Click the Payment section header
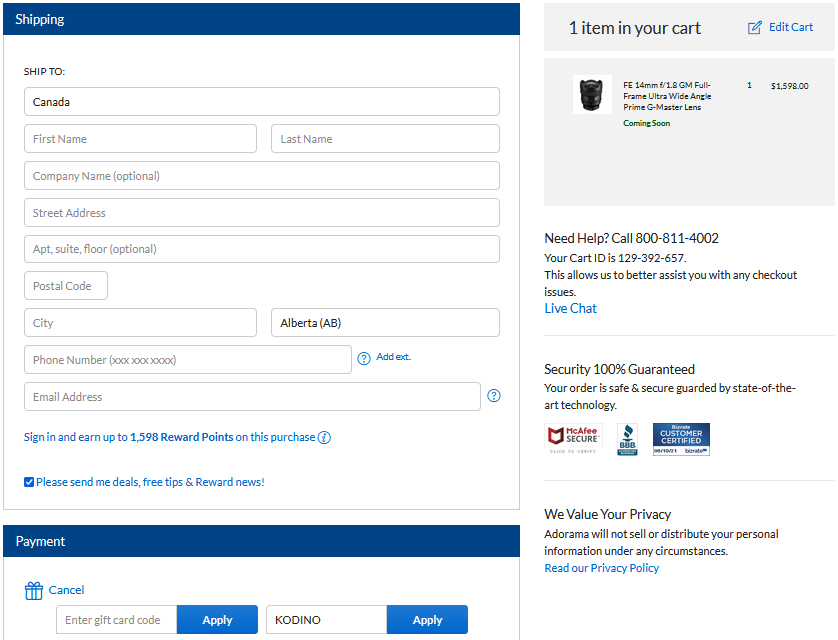The image size is (838, 640). point(261,541)
